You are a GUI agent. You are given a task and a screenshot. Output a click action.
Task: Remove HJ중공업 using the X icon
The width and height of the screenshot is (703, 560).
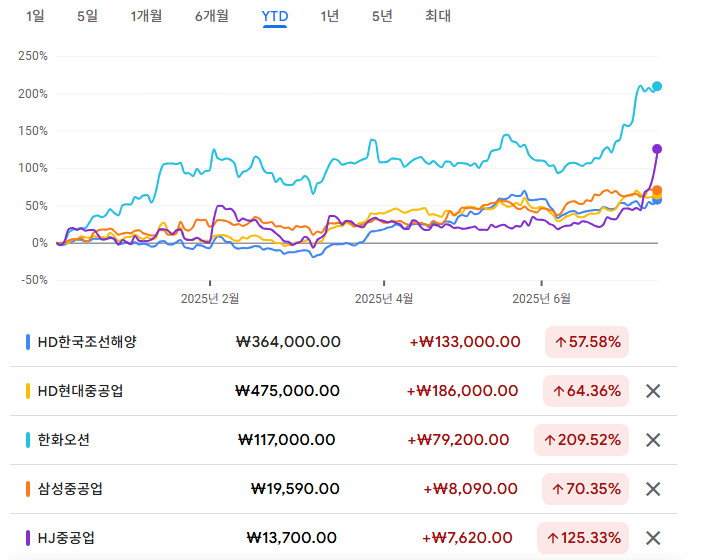pyautogui.click(x=653, y=538)
